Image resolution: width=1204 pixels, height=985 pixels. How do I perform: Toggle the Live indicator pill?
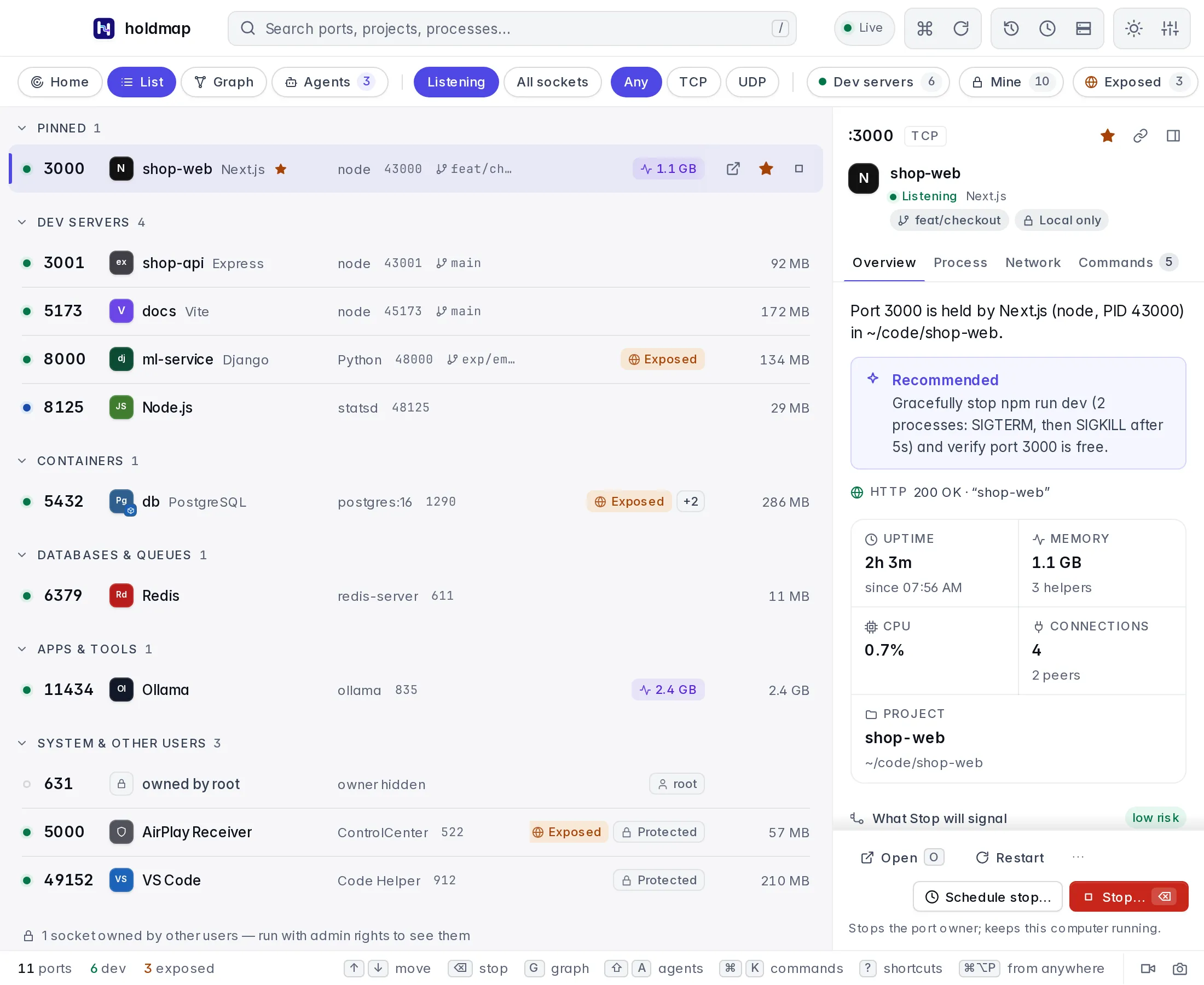864,28
